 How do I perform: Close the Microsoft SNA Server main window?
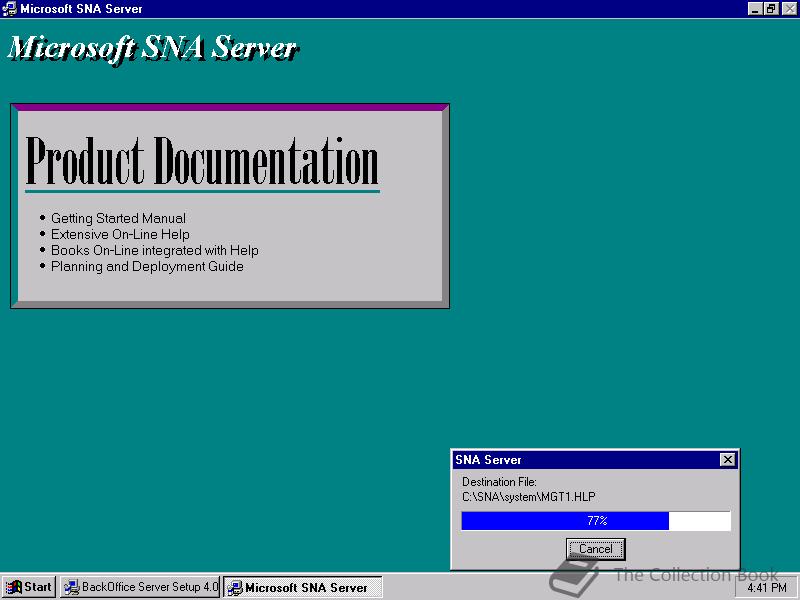(789, 9)
